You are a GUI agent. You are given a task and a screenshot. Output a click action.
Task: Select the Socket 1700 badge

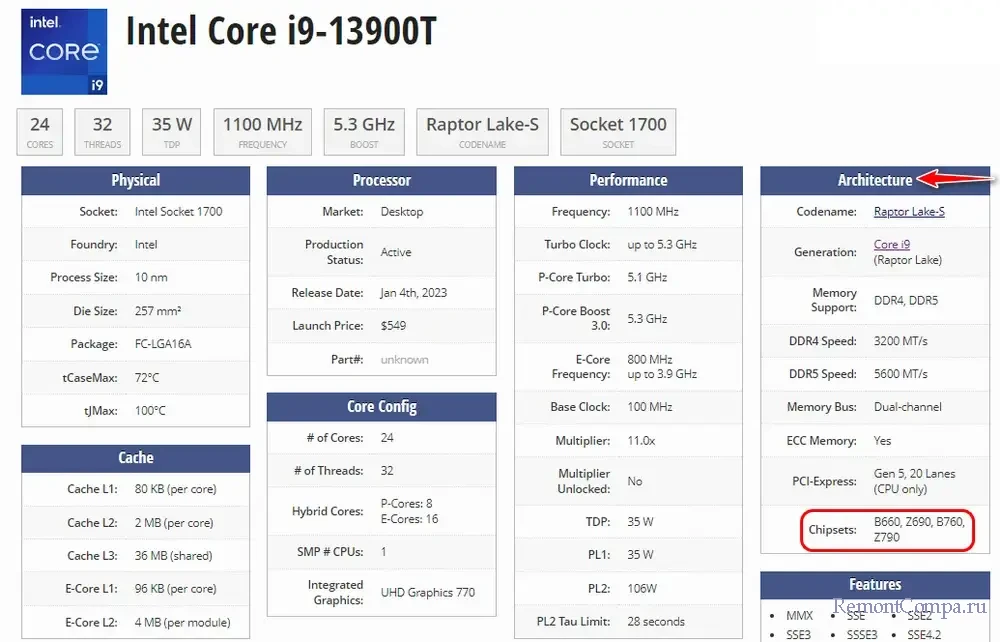pos(618,132)
